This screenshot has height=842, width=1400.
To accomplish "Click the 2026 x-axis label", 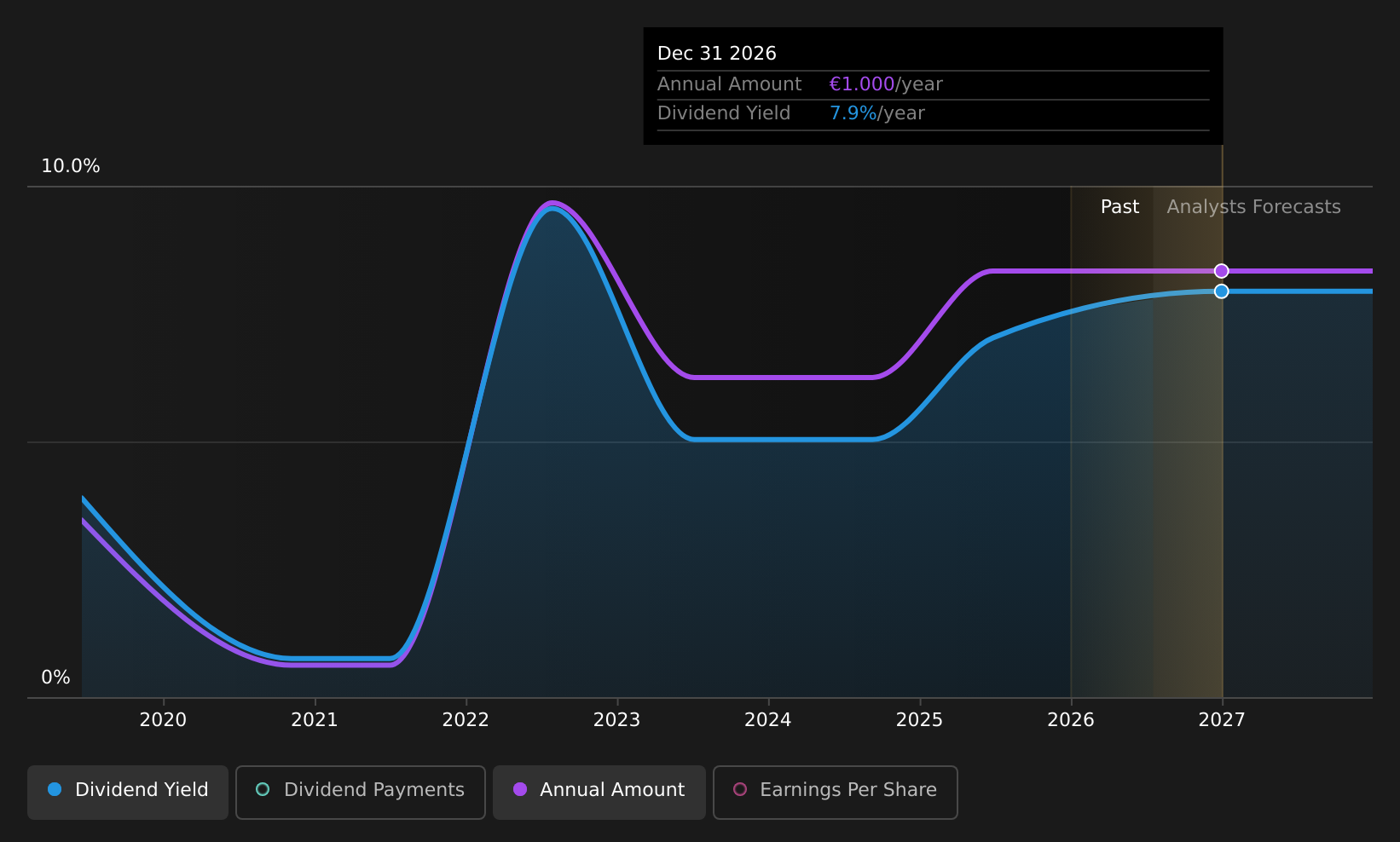I will coord(1071,720).
